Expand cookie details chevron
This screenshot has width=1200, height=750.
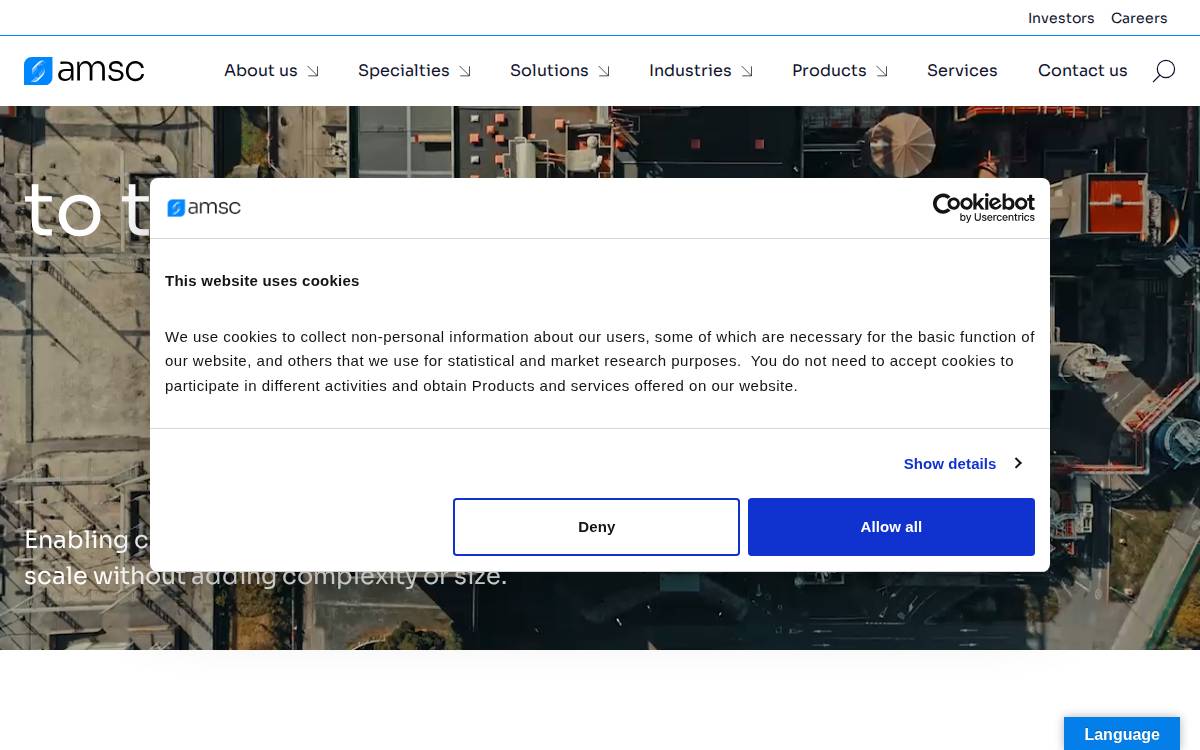(1018, 463)
